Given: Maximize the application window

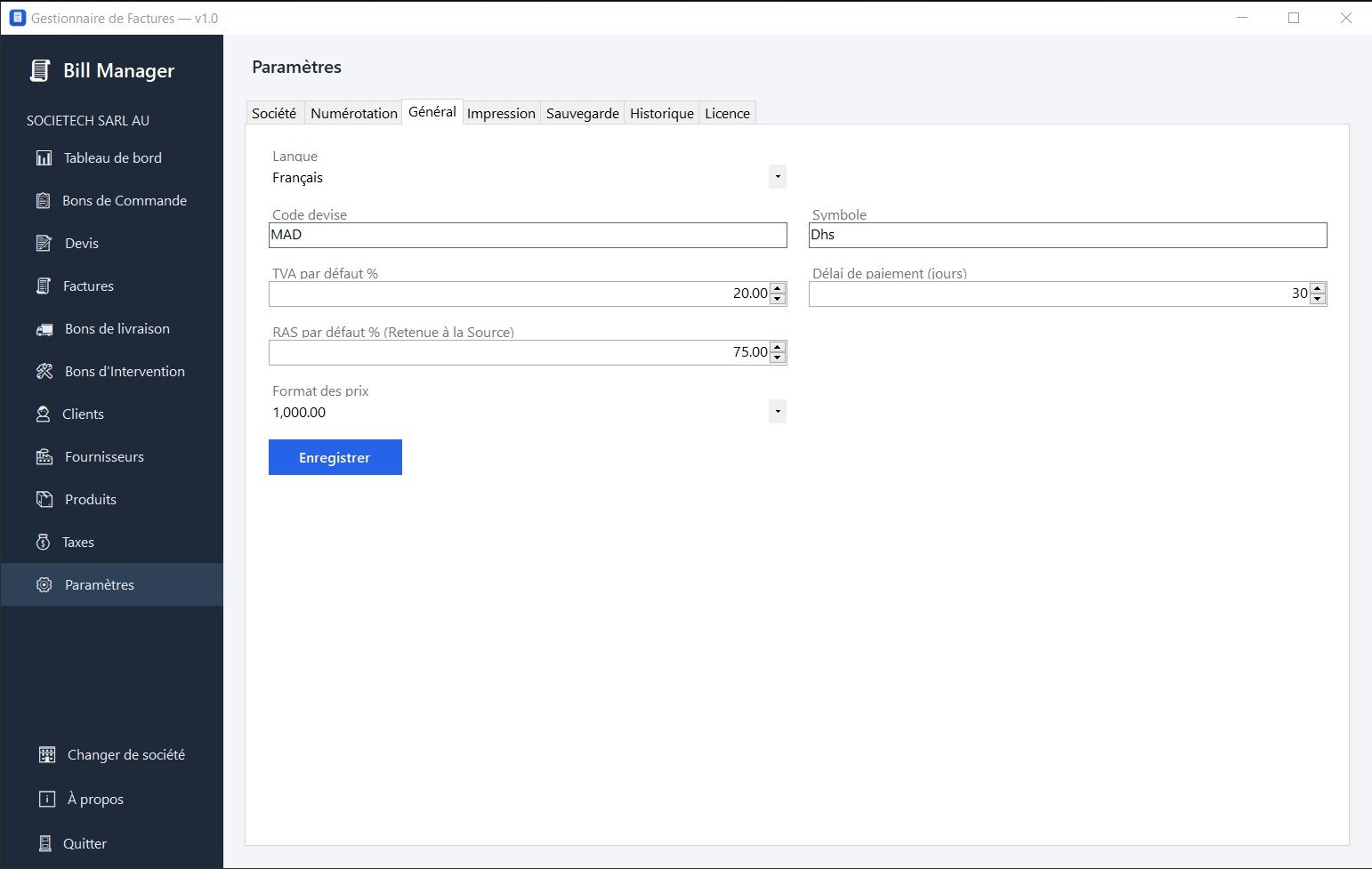Looking at the screenshot, I should coord(1294,18).
